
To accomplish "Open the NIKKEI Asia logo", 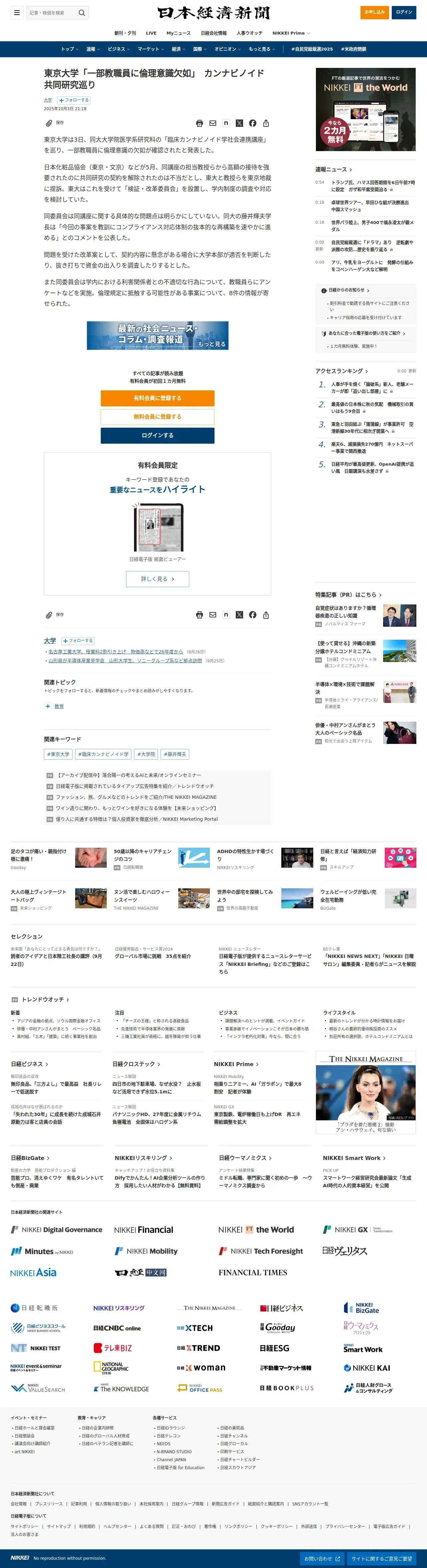I will click(34, 1272).
